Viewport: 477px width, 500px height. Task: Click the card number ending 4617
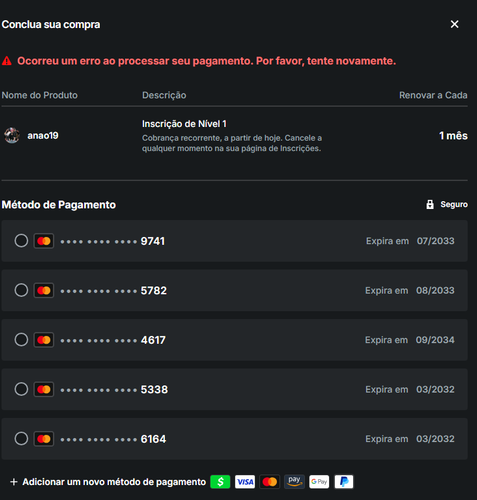click(x=113, y=340)
